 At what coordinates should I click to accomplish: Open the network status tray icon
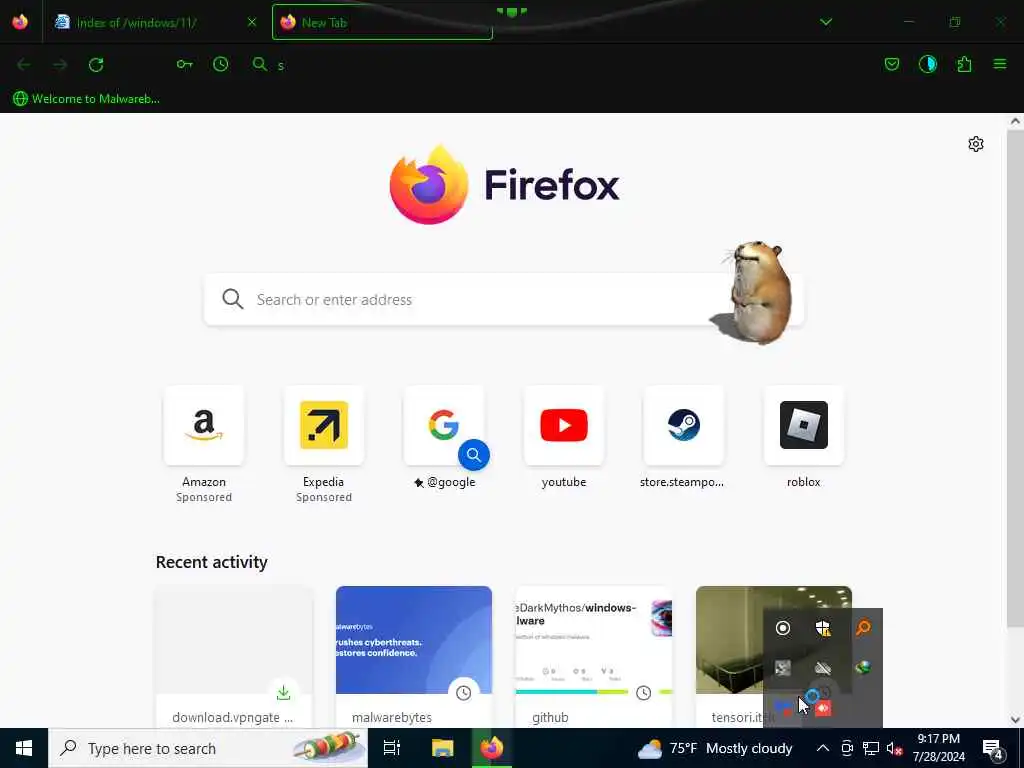tap(871, 748)
